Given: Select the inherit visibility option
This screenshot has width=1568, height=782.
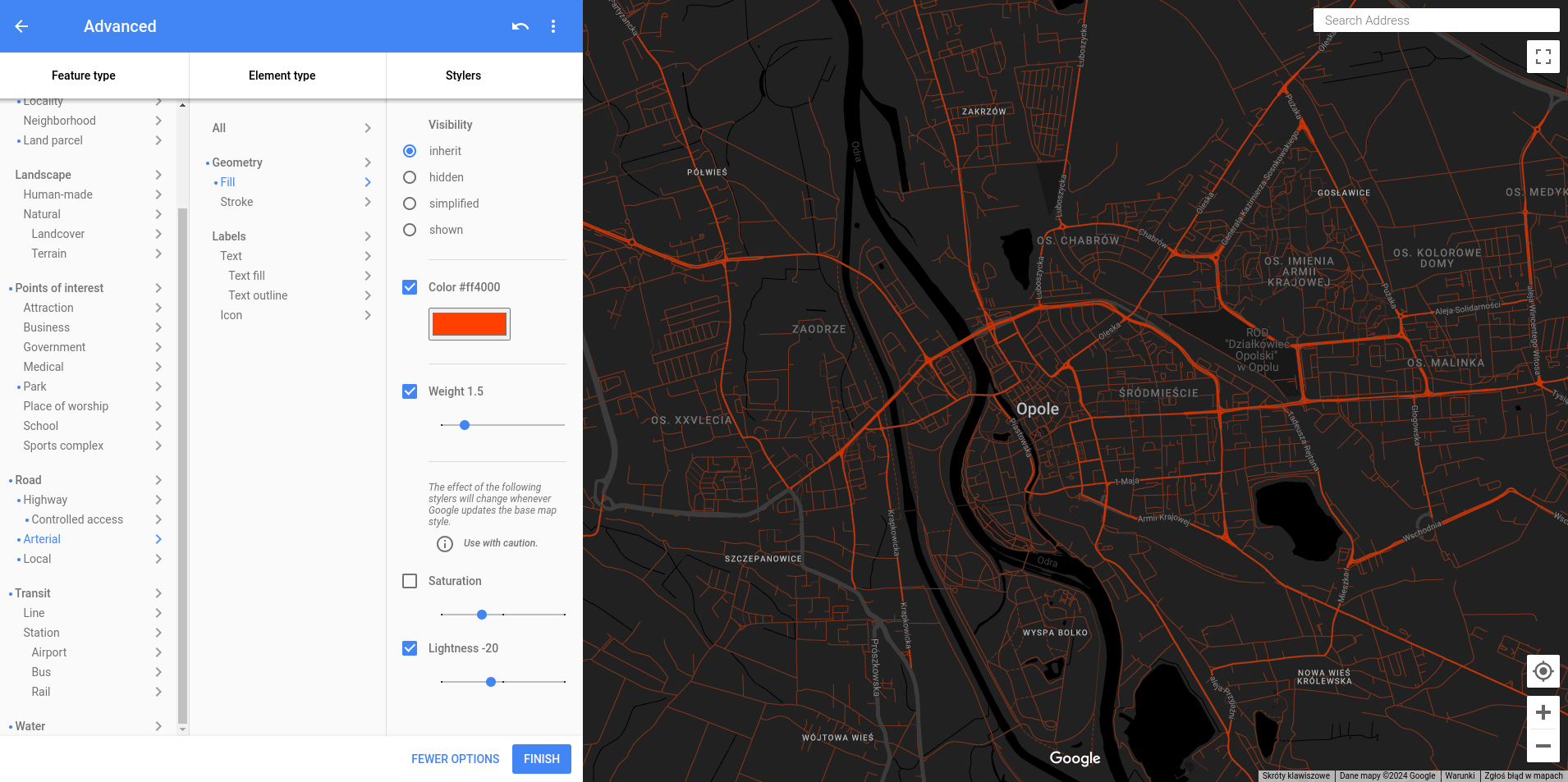Looking at the screenshot, I should coord(410,151).
